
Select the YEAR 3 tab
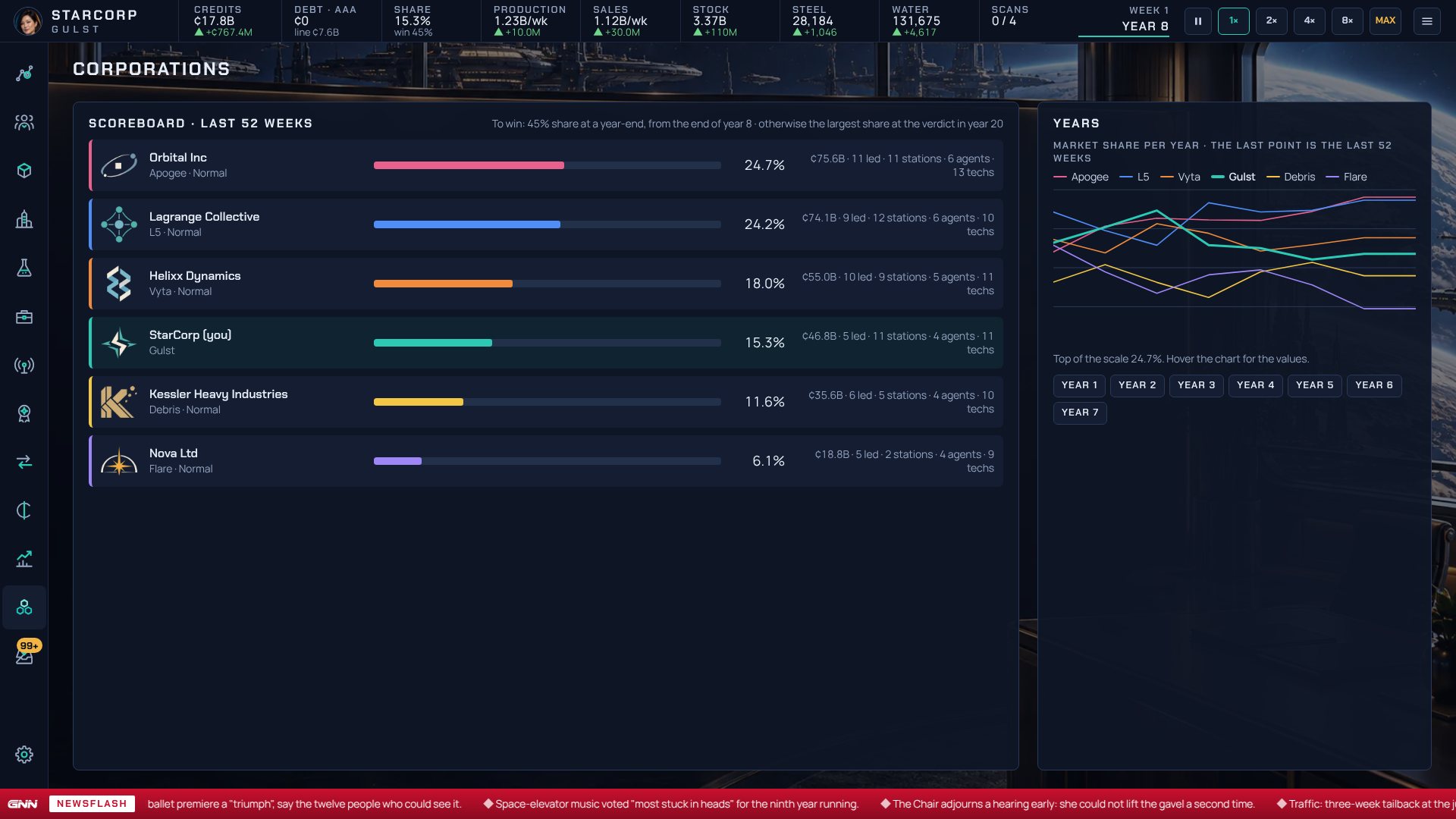(x=1196, y=385)
